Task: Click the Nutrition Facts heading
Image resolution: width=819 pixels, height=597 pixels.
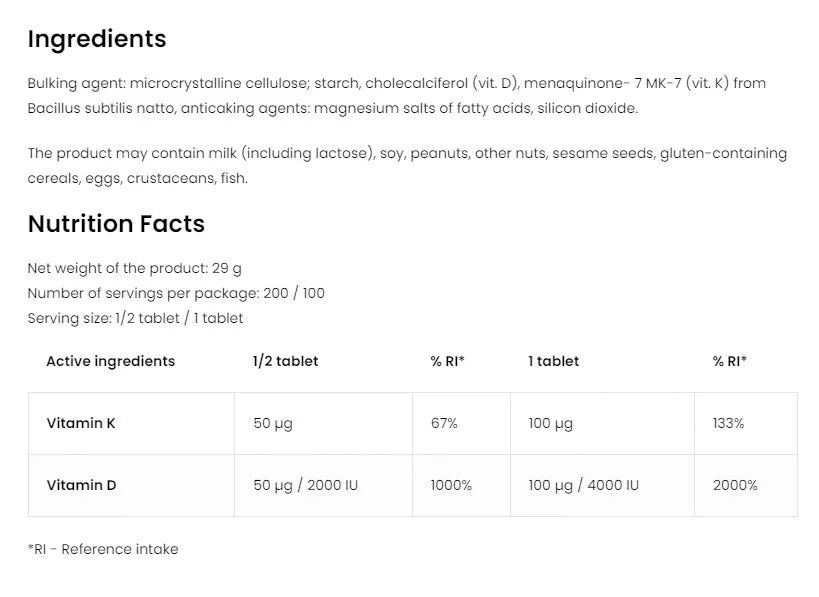Action: [x=116, y=224]
